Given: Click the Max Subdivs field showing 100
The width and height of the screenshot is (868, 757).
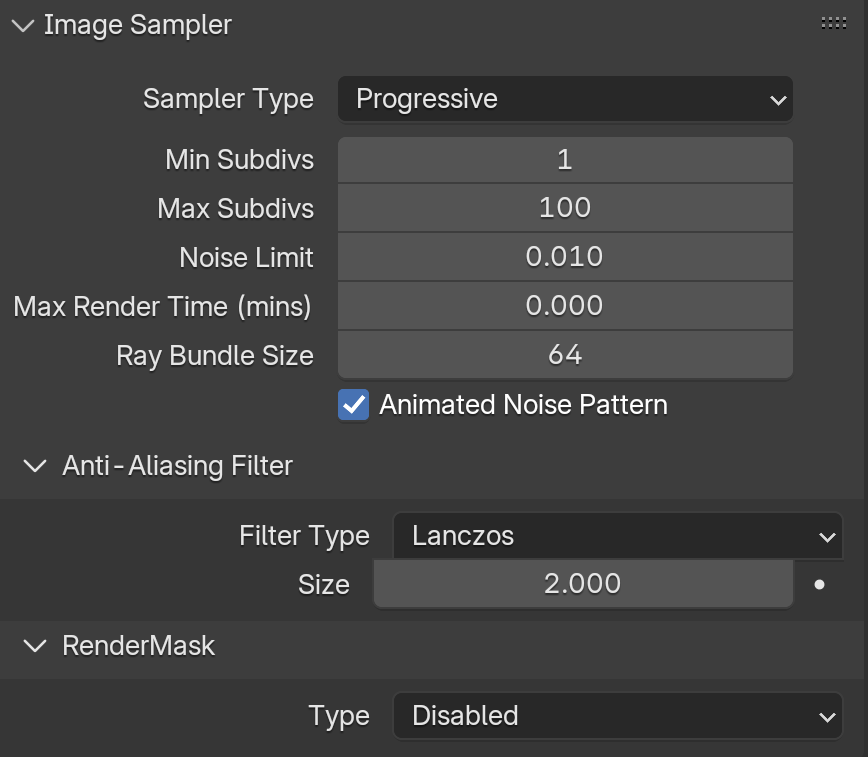Looking at the screenshot, I should [565, 208].
